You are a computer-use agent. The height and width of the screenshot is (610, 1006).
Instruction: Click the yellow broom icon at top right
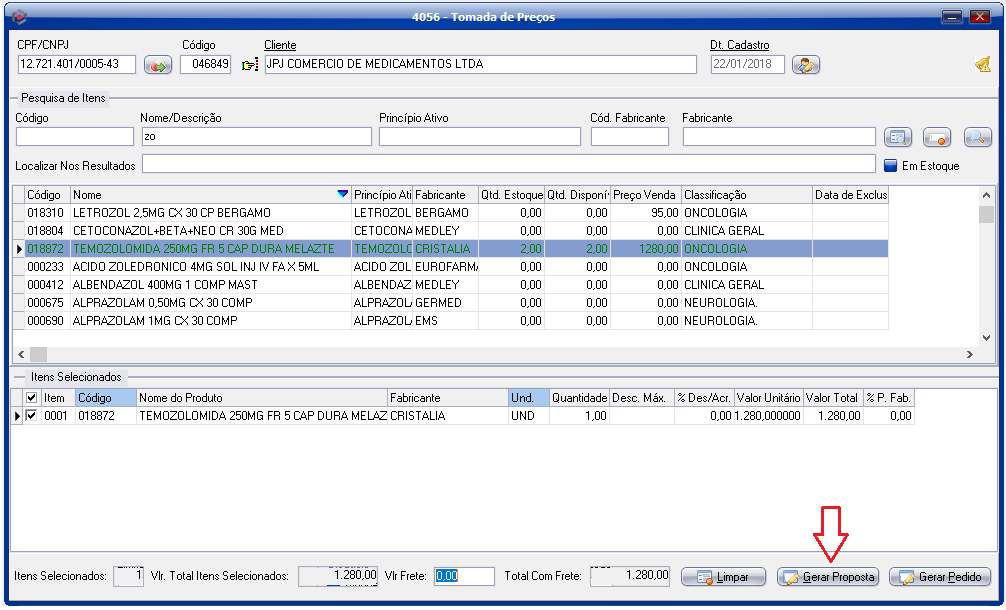983,65
